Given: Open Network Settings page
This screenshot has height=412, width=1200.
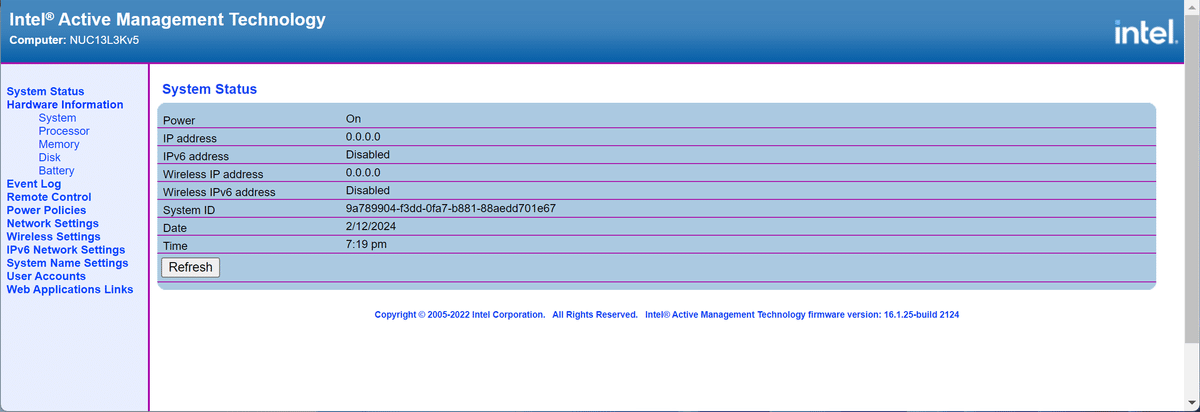Looking at the screenshot, I should click(53, 223).
